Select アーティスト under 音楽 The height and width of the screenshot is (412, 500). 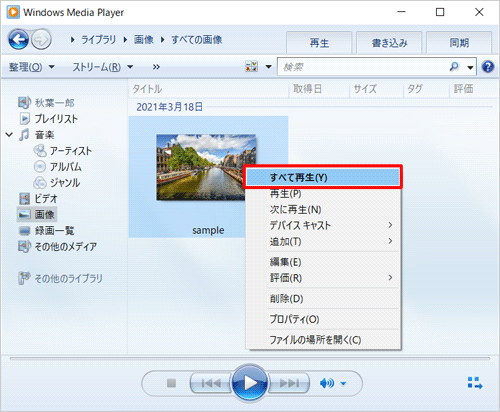click(71, 151)
